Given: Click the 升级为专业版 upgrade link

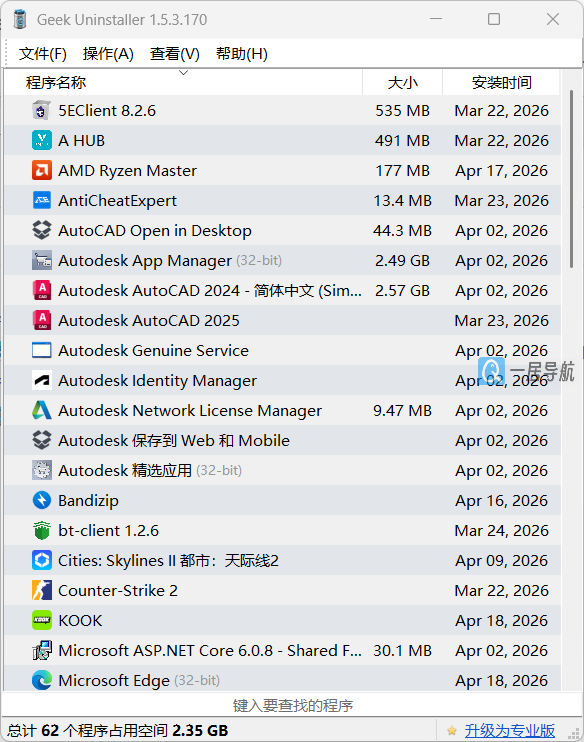Looking at the screenshot, I should pos(509,731).
